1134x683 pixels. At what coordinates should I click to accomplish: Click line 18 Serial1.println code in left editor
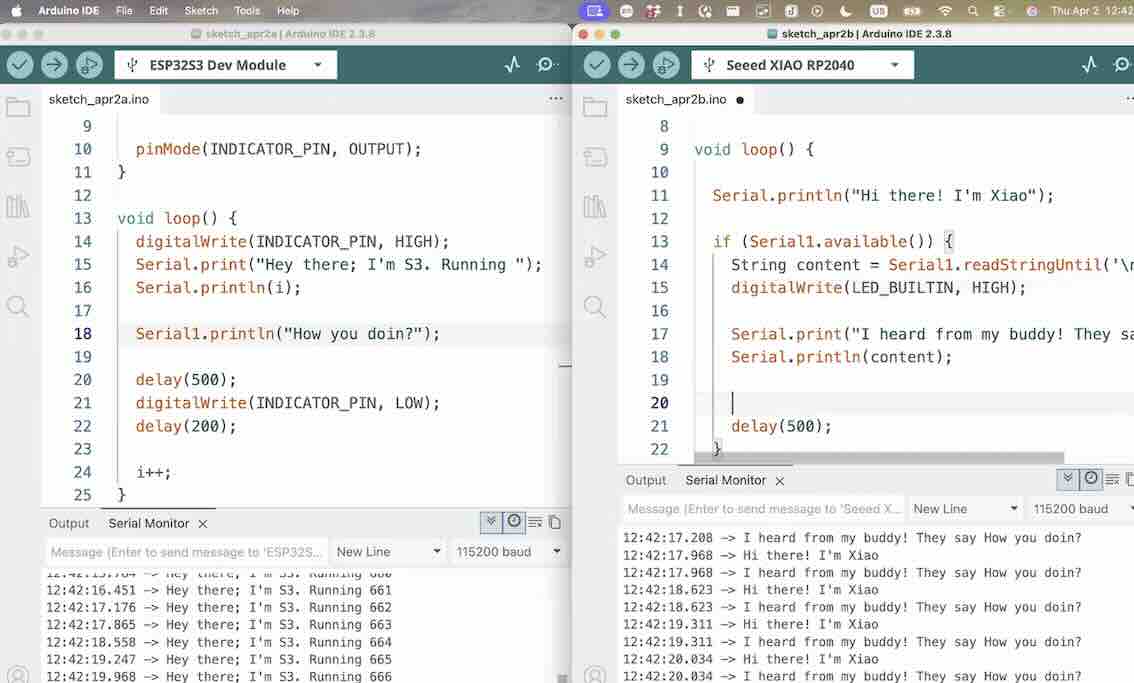coord(288,334)
